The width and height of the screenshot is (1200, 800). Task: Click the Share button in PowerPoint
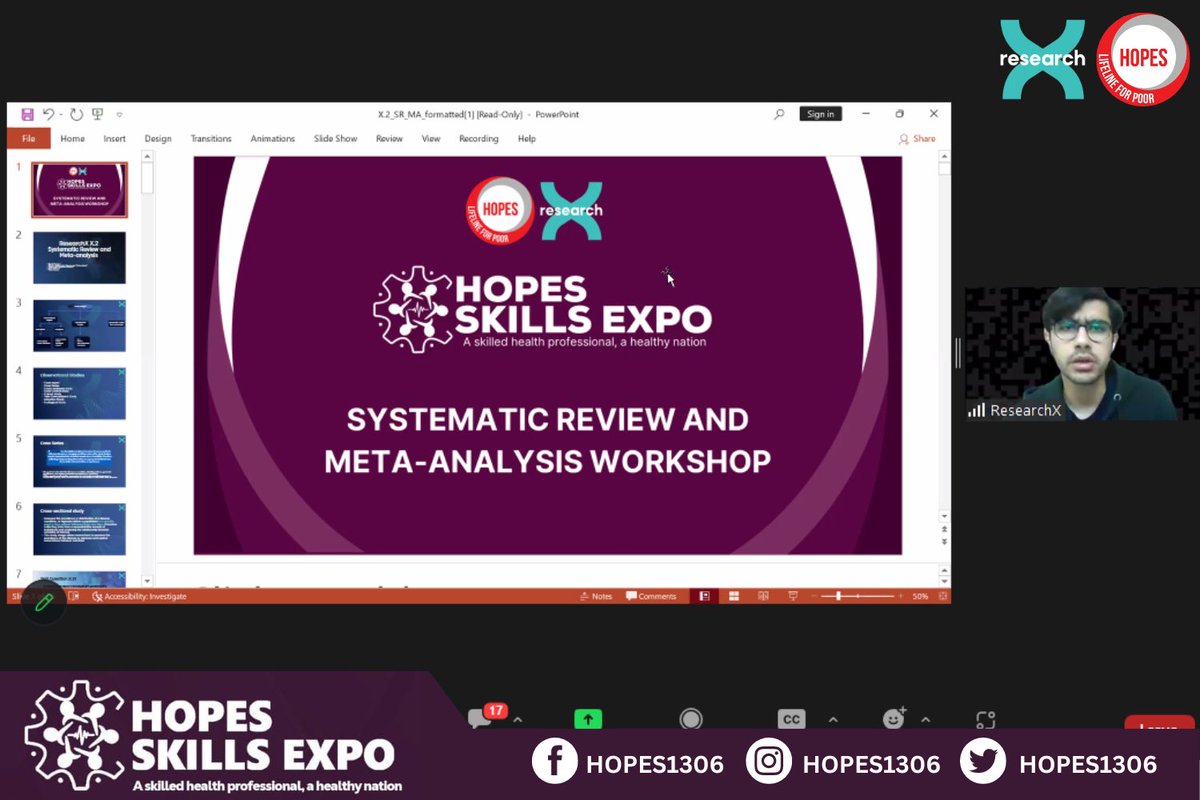pyautogui.click(x=917, y=139)
